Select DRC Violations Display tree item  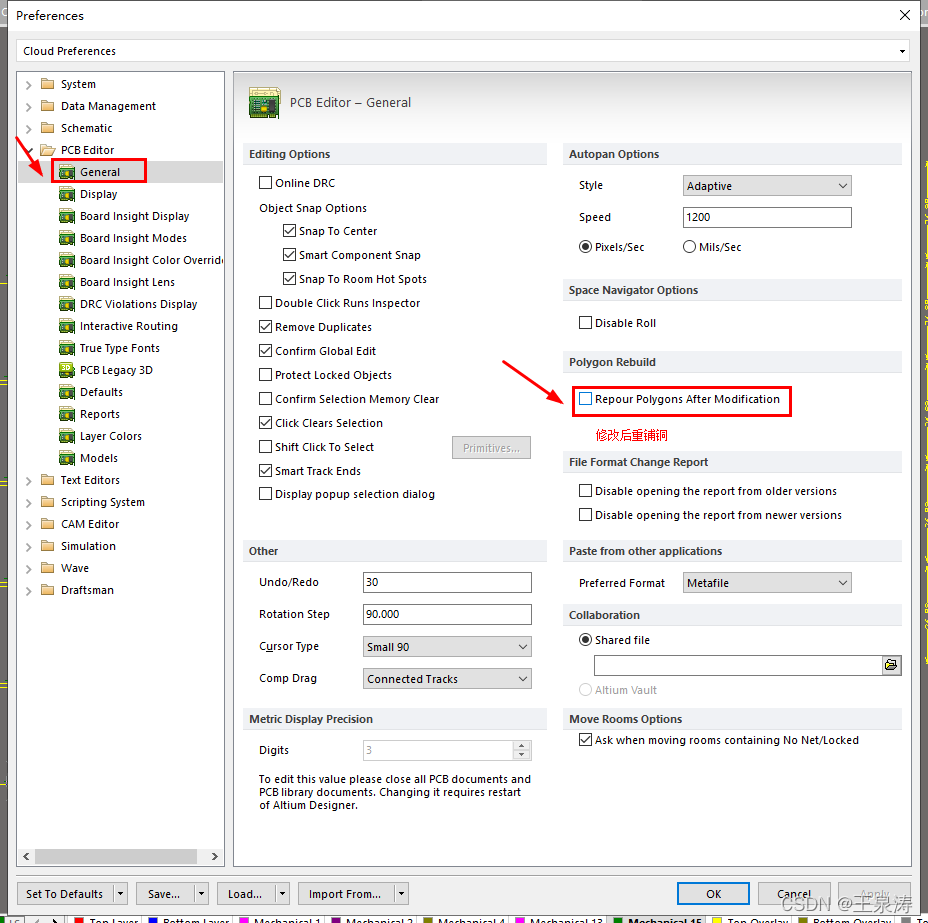point(138,304)
